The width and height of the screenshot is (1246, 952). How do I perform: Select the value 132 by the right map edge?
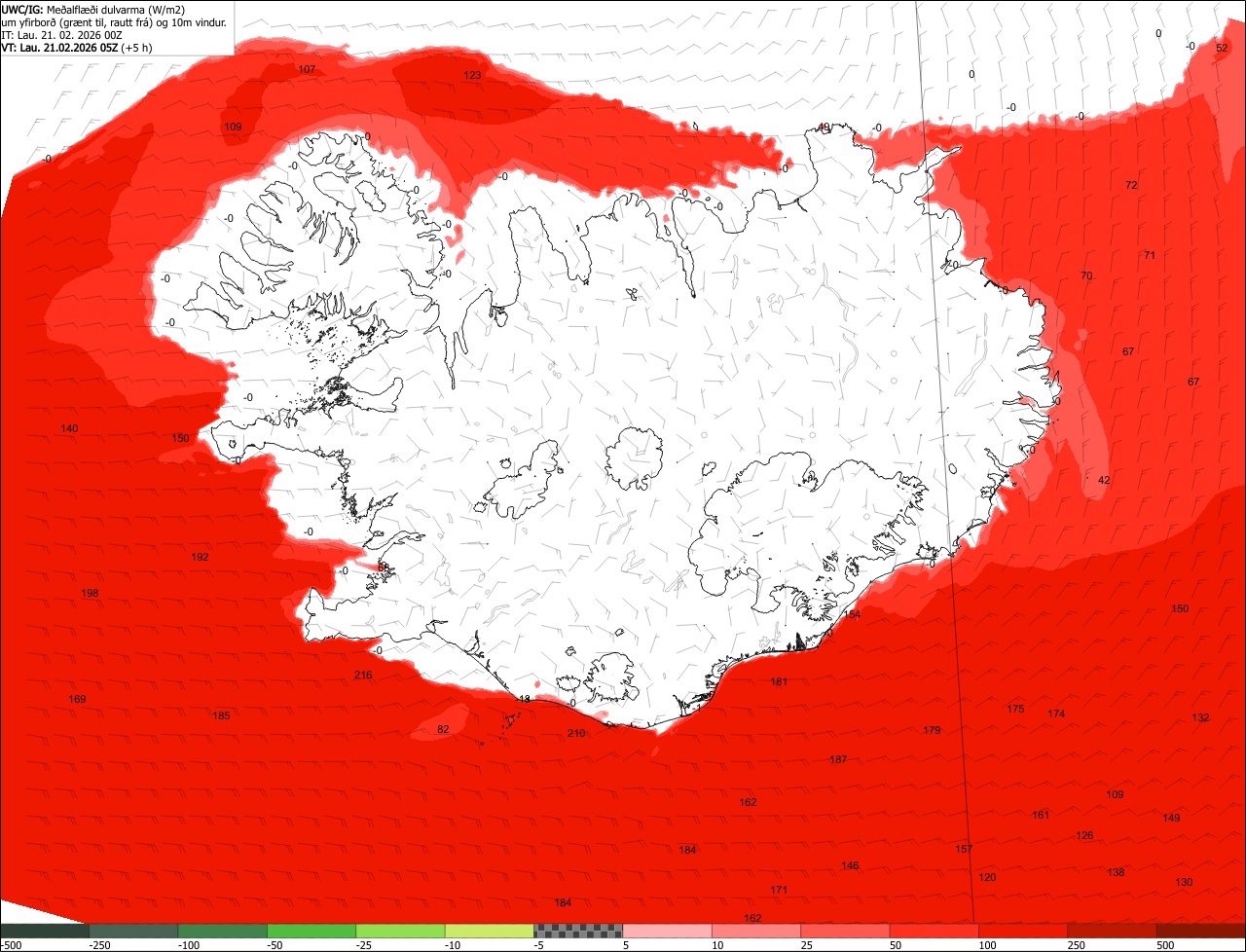[x=1200, y=717]
